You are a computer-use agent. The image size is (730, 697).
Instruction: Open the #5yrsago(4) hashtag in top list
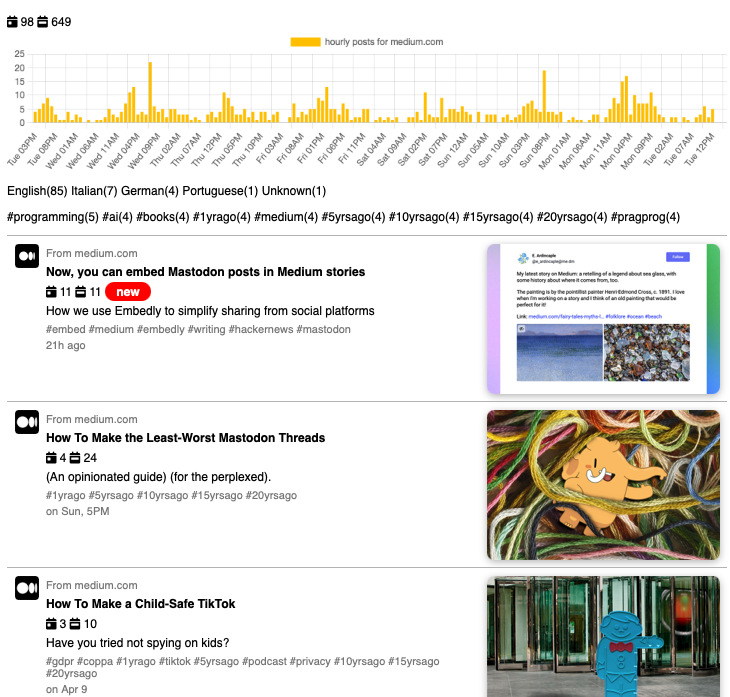click(x=353, y=217)
